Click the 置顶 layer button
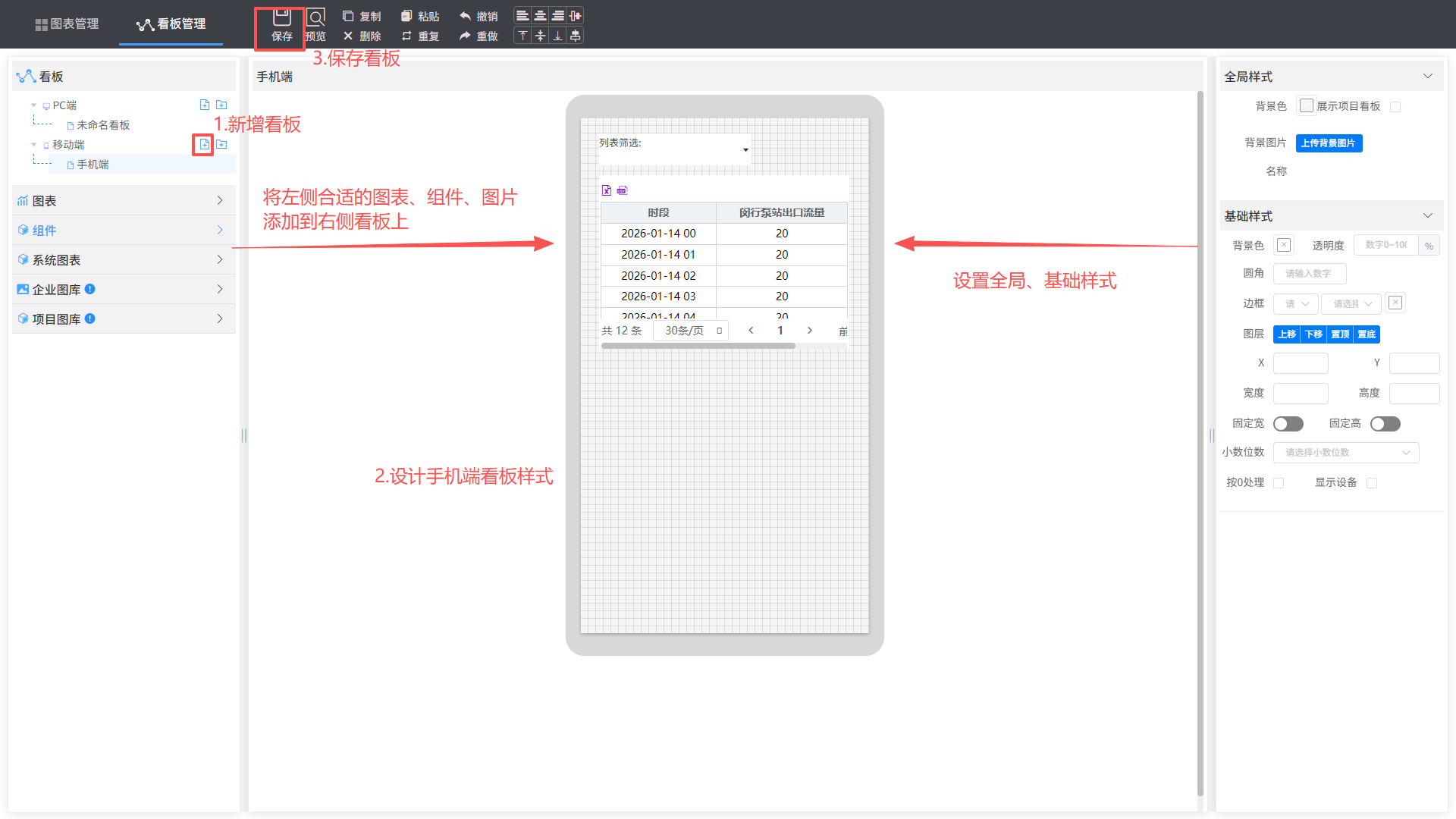Image resolution: width=1456 pixels, height=819 pixels. point(1340,334)
